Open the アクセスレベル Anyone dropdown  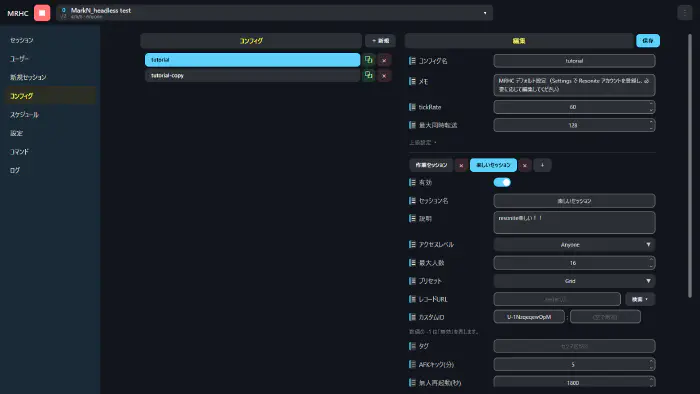[574, 245]
